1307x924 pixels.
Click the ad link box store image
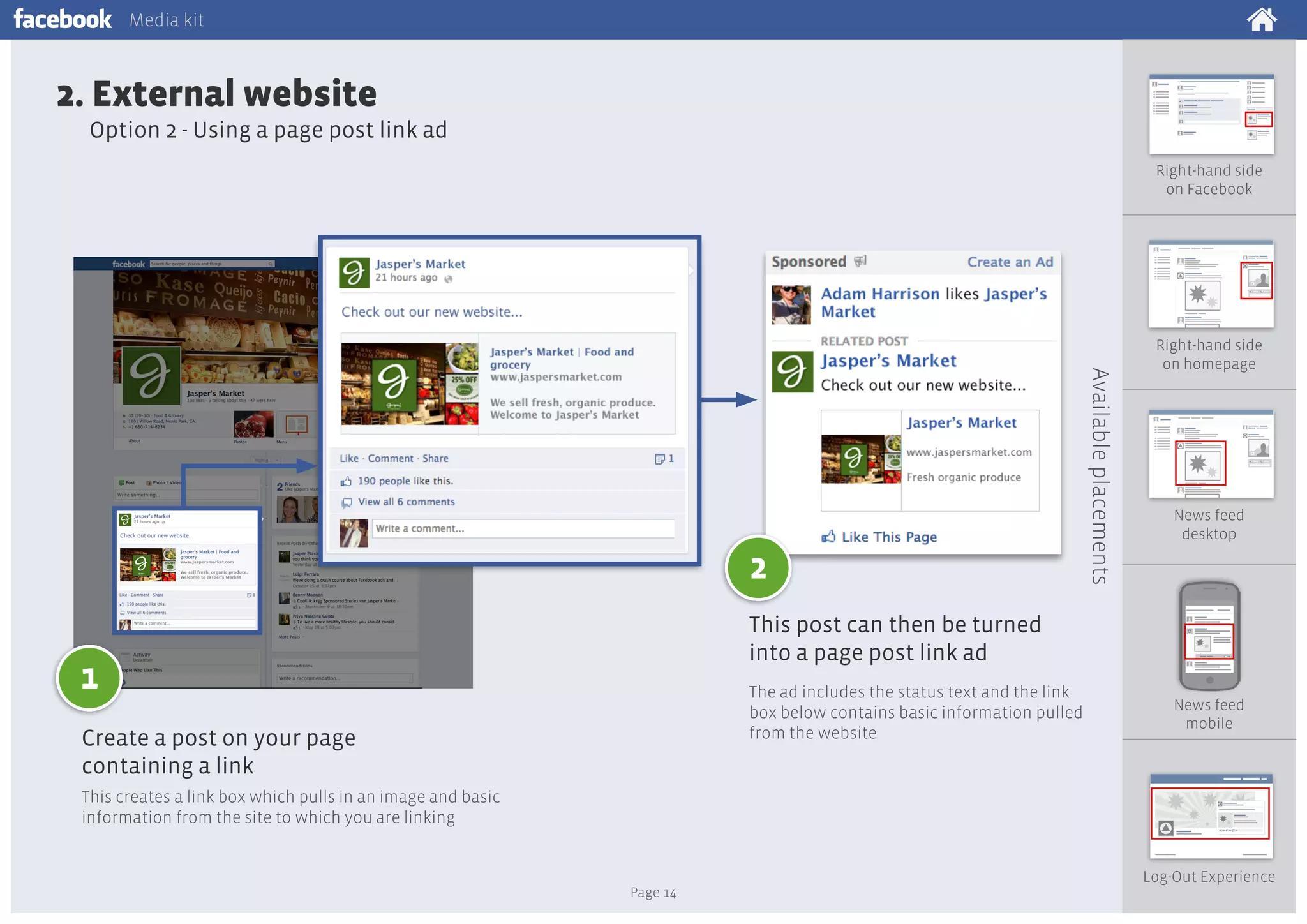(x=861, y=459)
